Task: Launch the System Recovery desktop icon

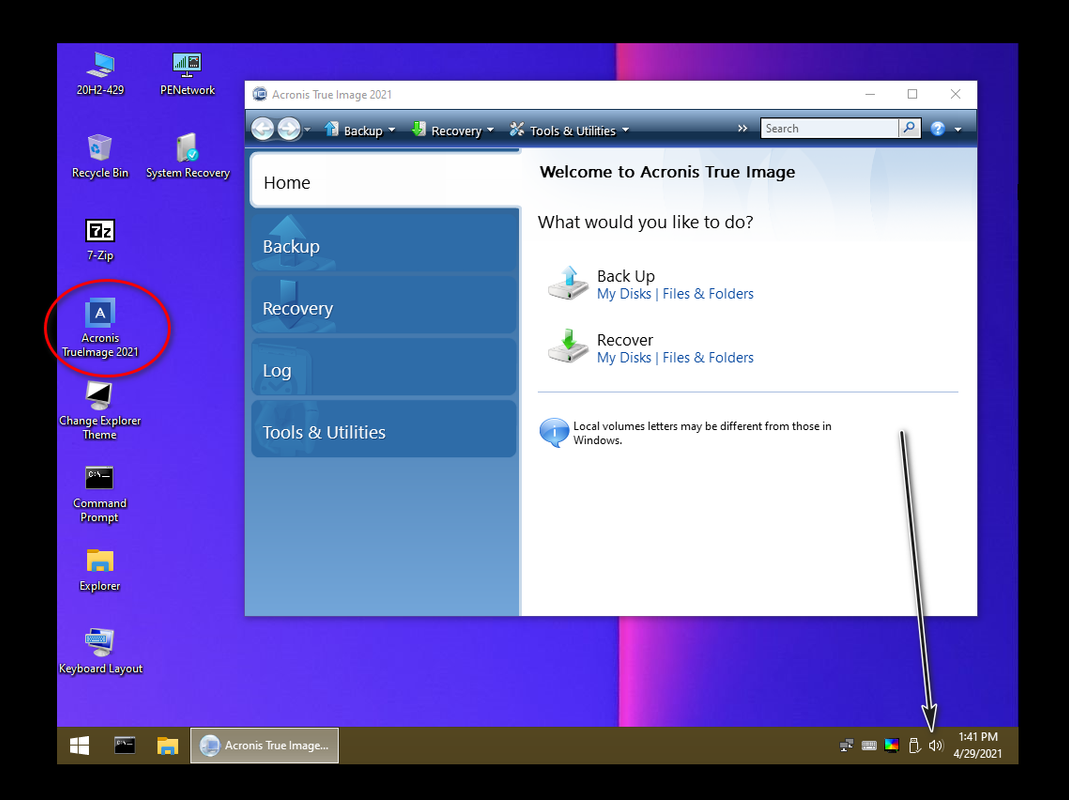Action: coord(187,156)
